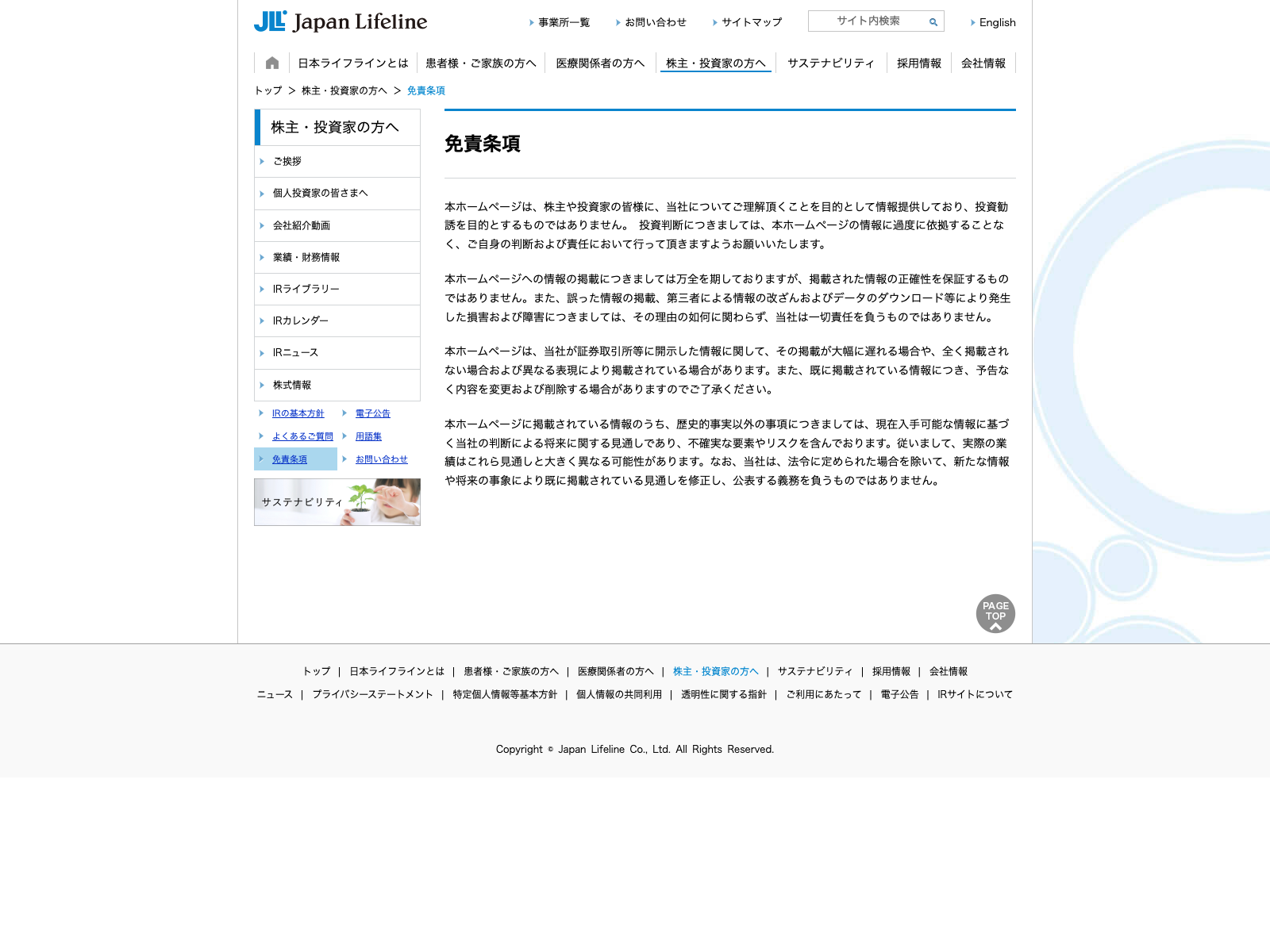
Task: Open the サイトマップ header link
Action: 751,22
